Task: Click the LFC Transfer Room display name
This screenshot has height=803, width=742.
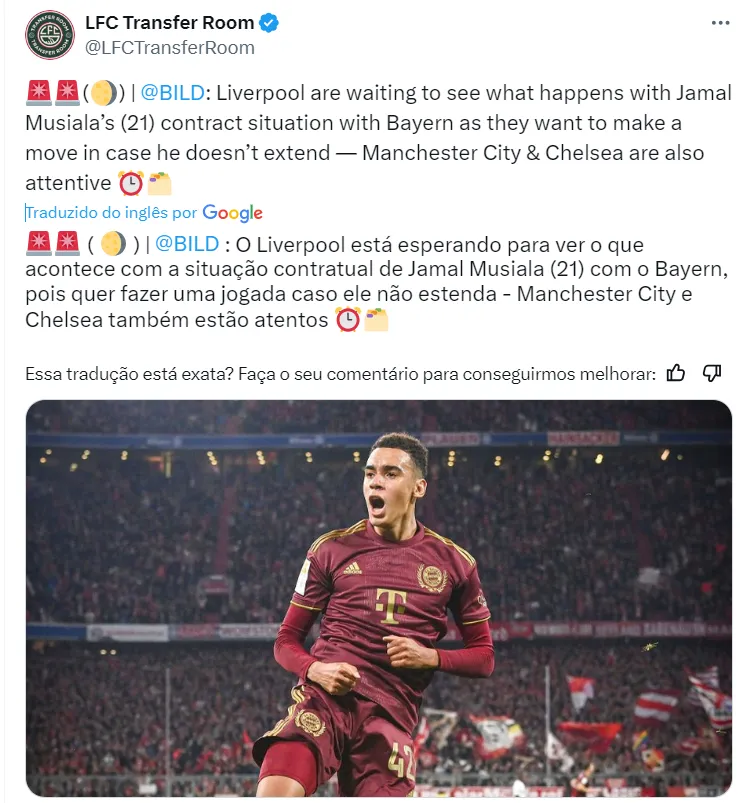Action: 169,23
